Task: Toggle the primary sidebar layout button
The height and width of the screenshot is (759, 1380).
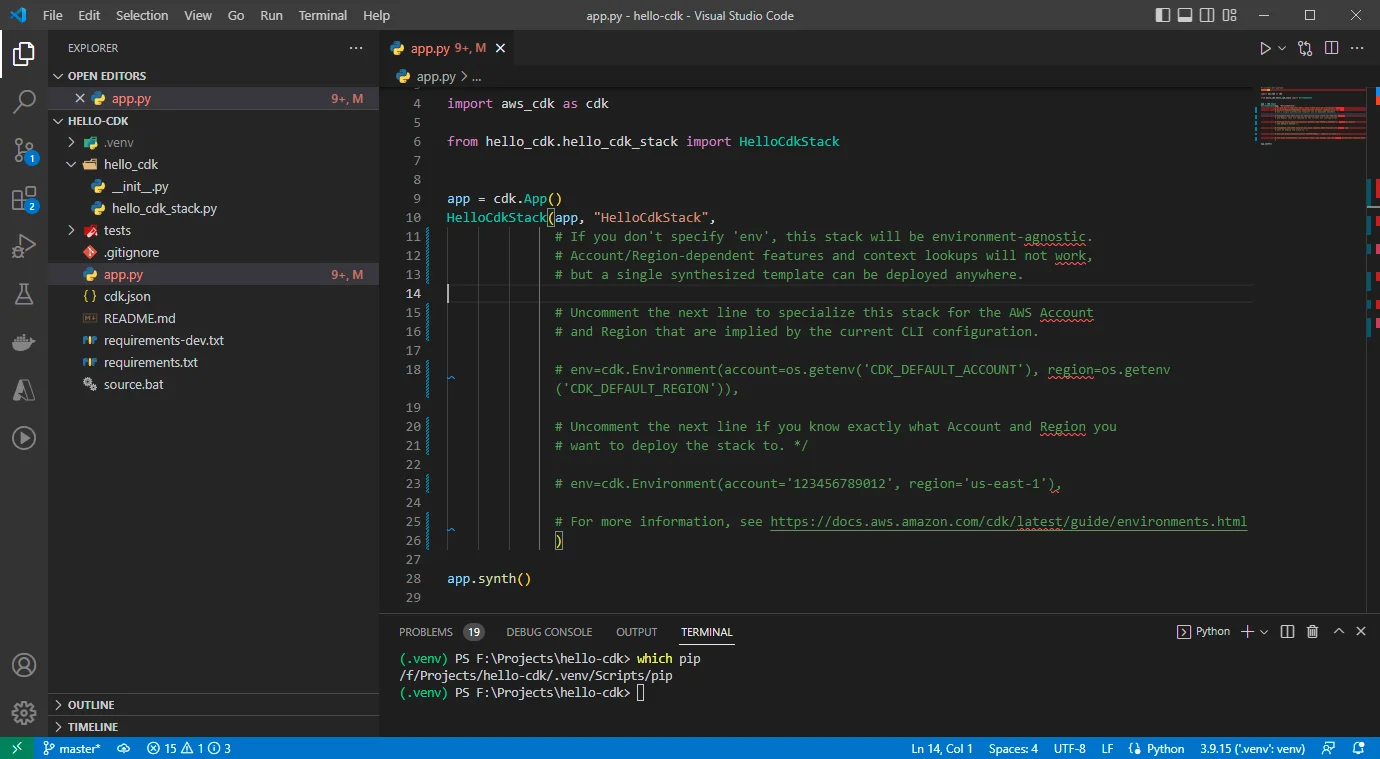Action: pyautogui.click(x=1162, y=16)
